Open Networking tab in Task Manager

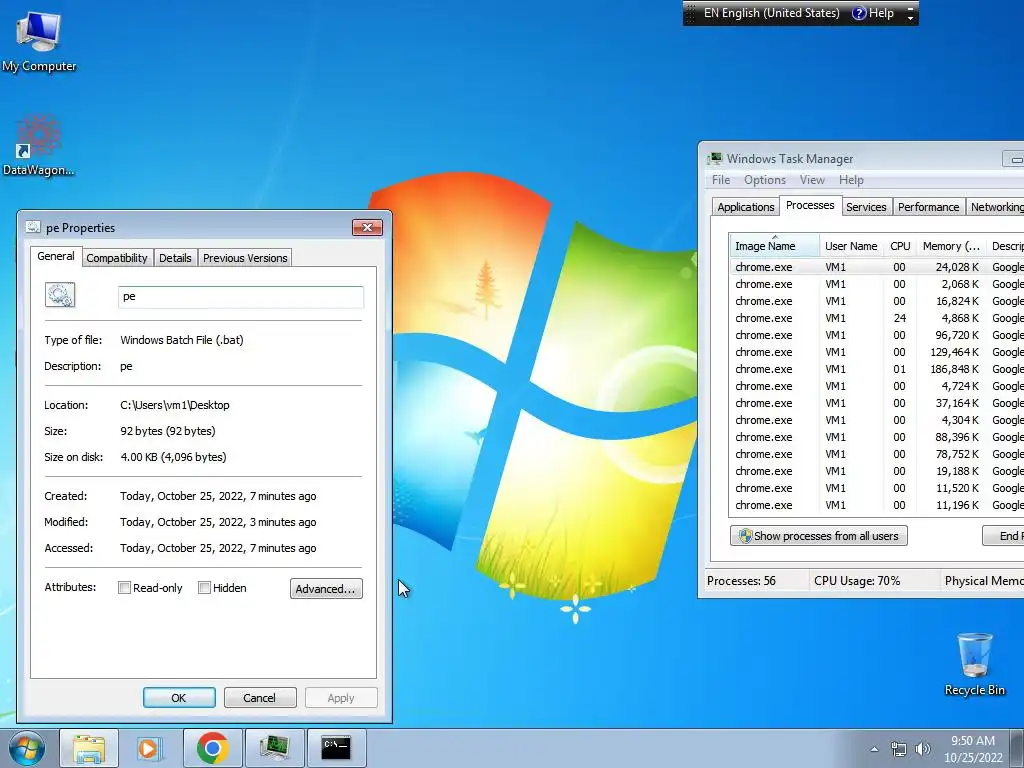tap(995, 207)
